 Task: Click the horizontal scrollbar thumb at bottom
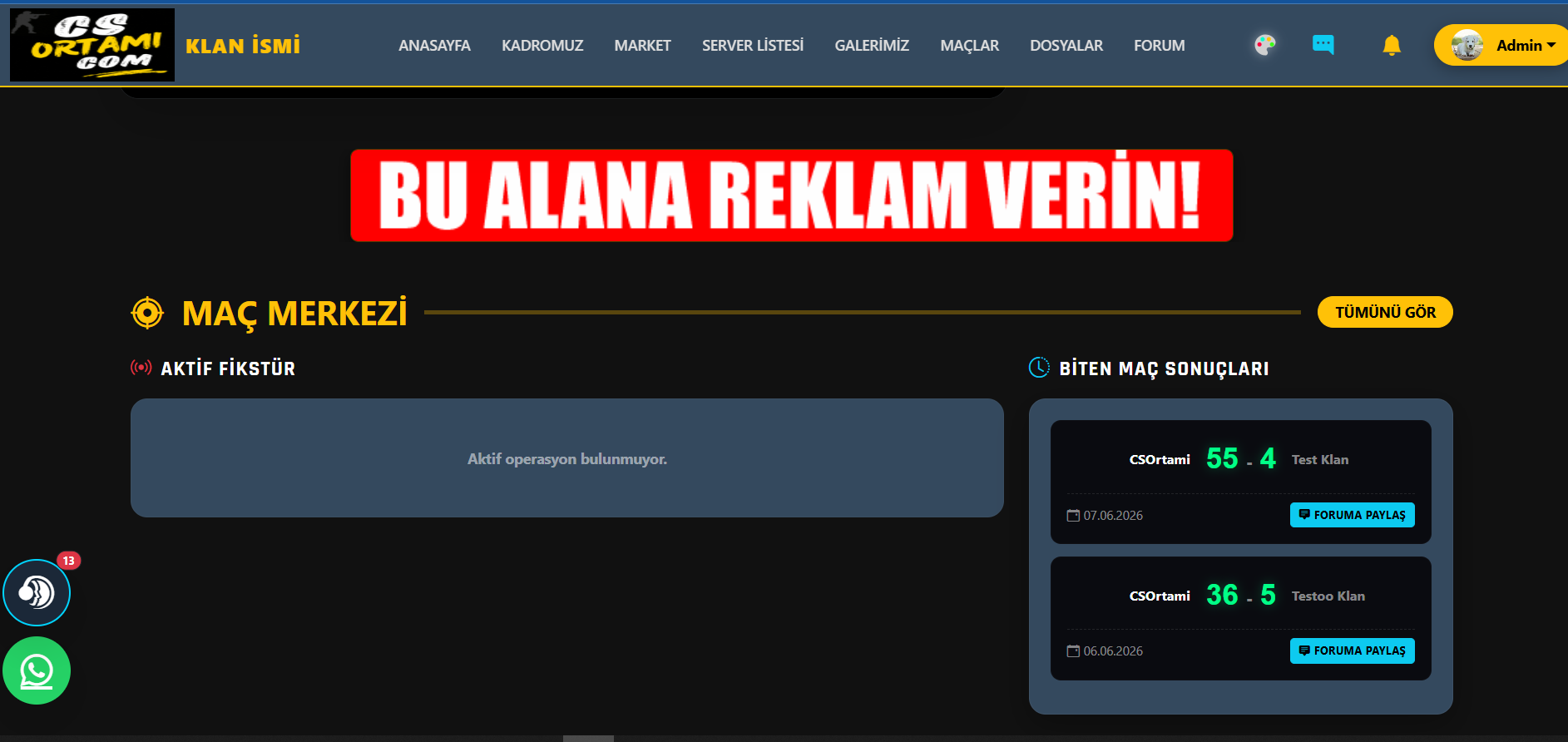[588, 739]
